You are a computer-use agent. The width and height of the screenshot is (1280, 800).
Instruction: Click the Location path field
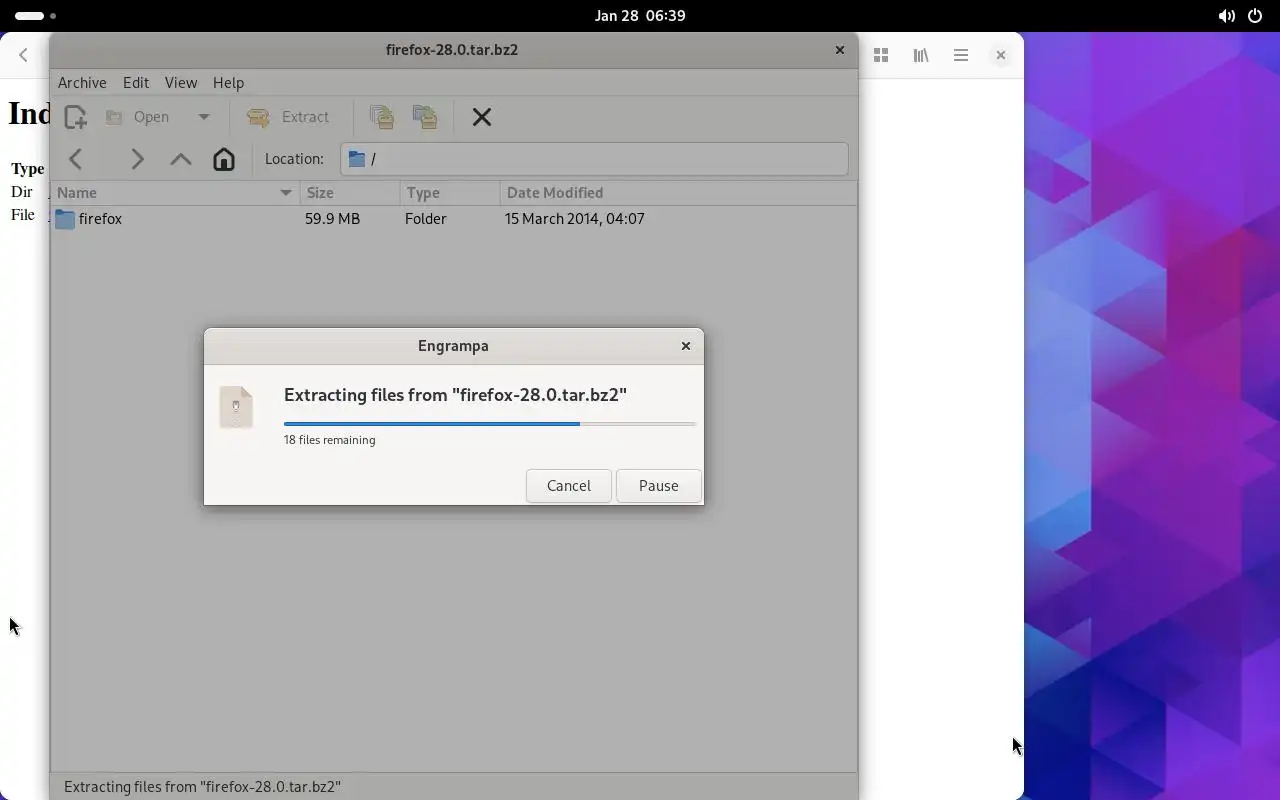594,159
